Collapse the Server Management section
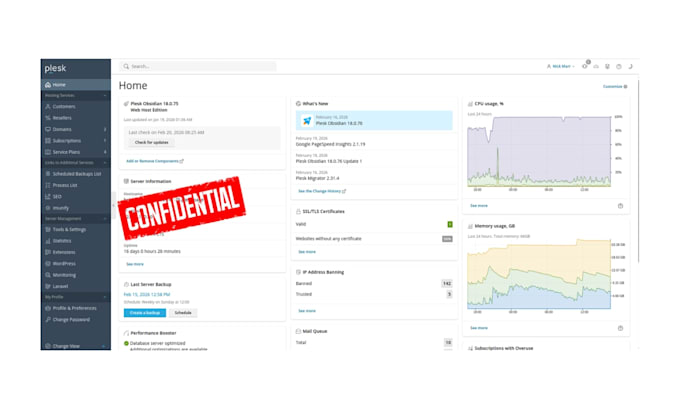The height and width of the screenshot is (409, 680). pyautogui.click(x=105, y=219)
